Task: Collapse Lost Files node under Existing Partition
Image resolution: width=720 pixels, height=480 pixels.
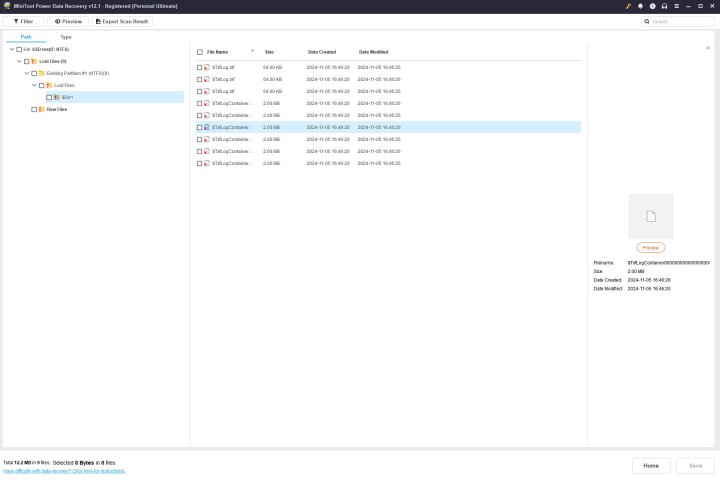Action: tap(34, 85)
